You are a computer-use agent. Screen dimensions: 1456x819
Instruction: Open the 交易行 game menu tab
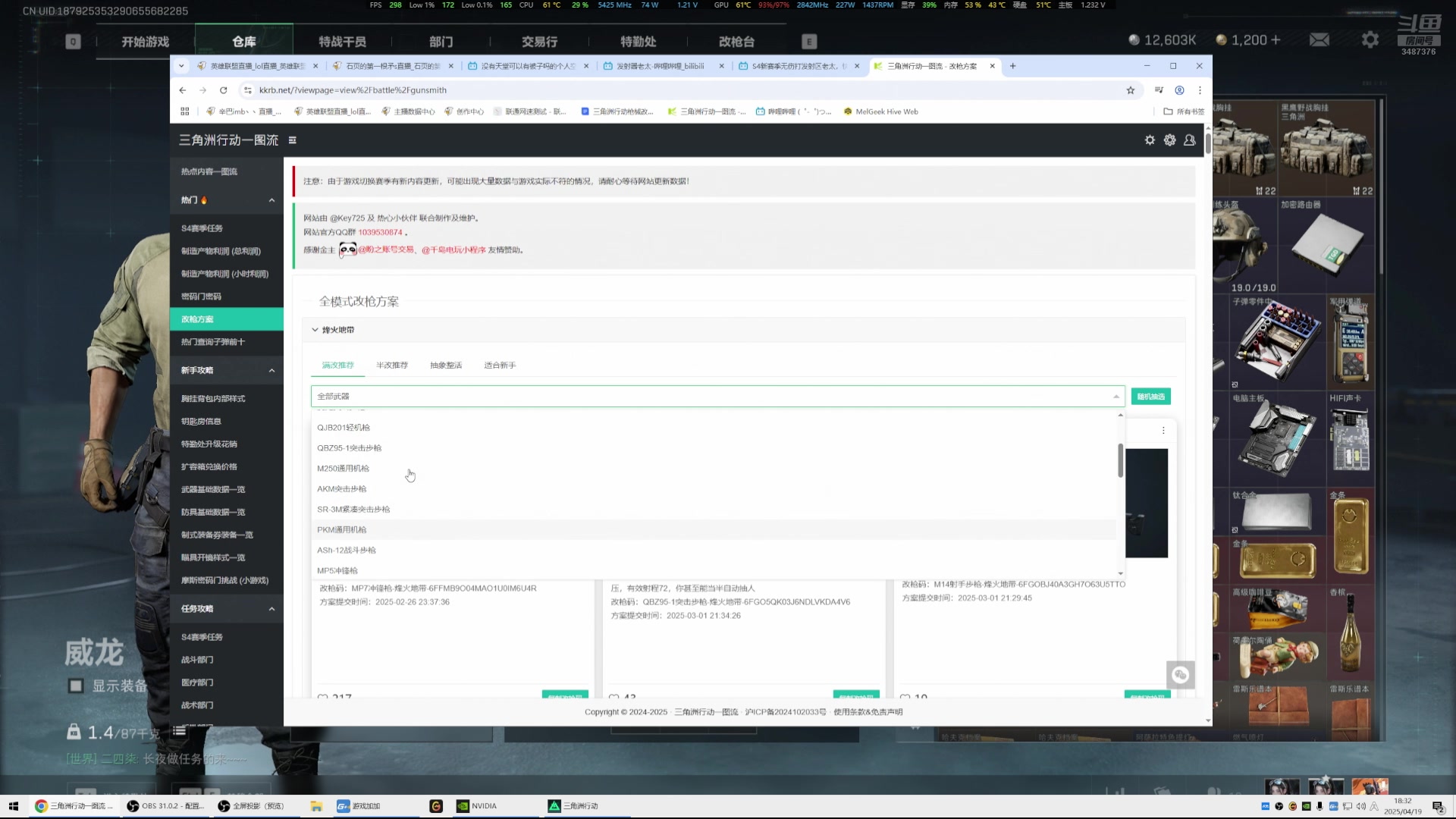pos(539,42)
